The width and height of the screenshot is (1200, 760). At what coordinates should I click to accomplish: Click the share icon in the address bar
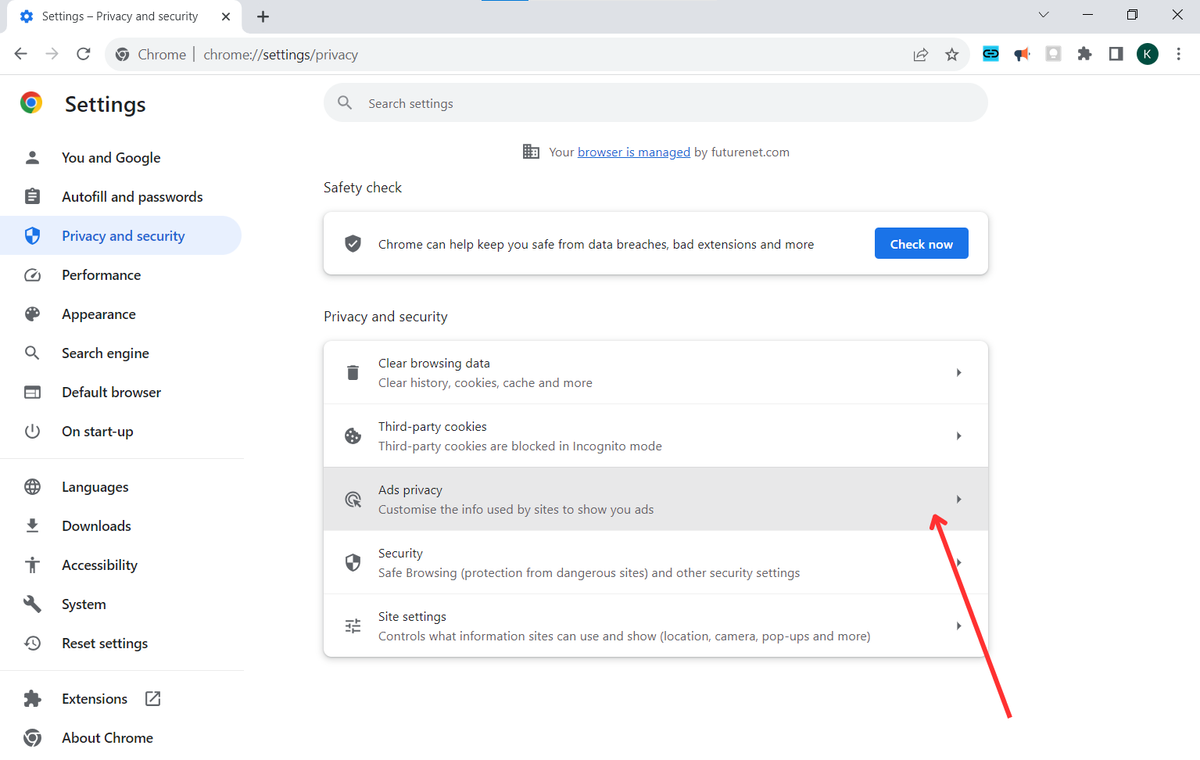tap(920, 54)
